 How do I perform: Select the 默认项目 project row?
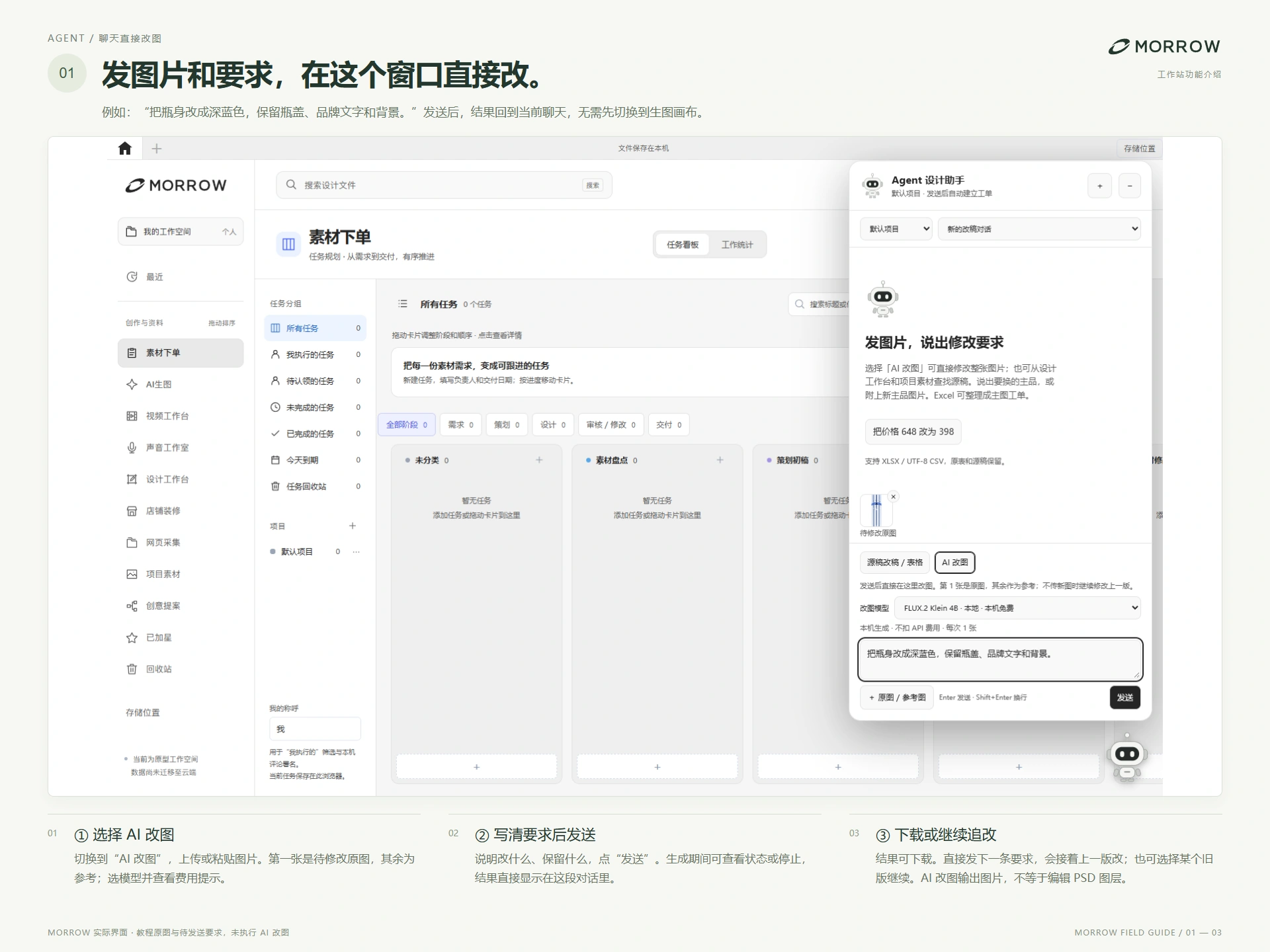(x=316, y=551)
